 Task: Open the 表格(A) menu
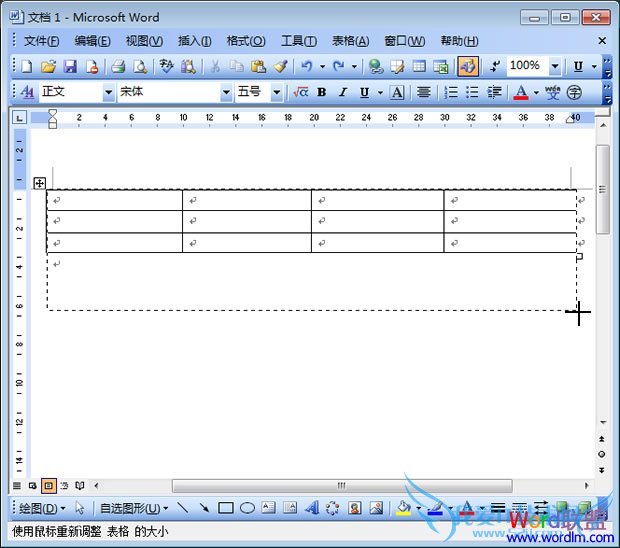click(x=350, y=41)
